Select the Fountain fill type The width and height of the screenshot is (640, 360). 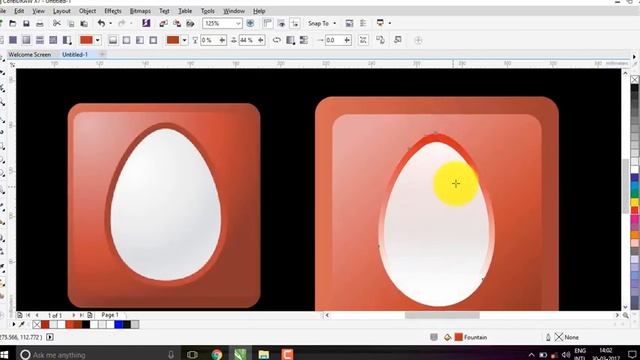(x=26, y=40)
